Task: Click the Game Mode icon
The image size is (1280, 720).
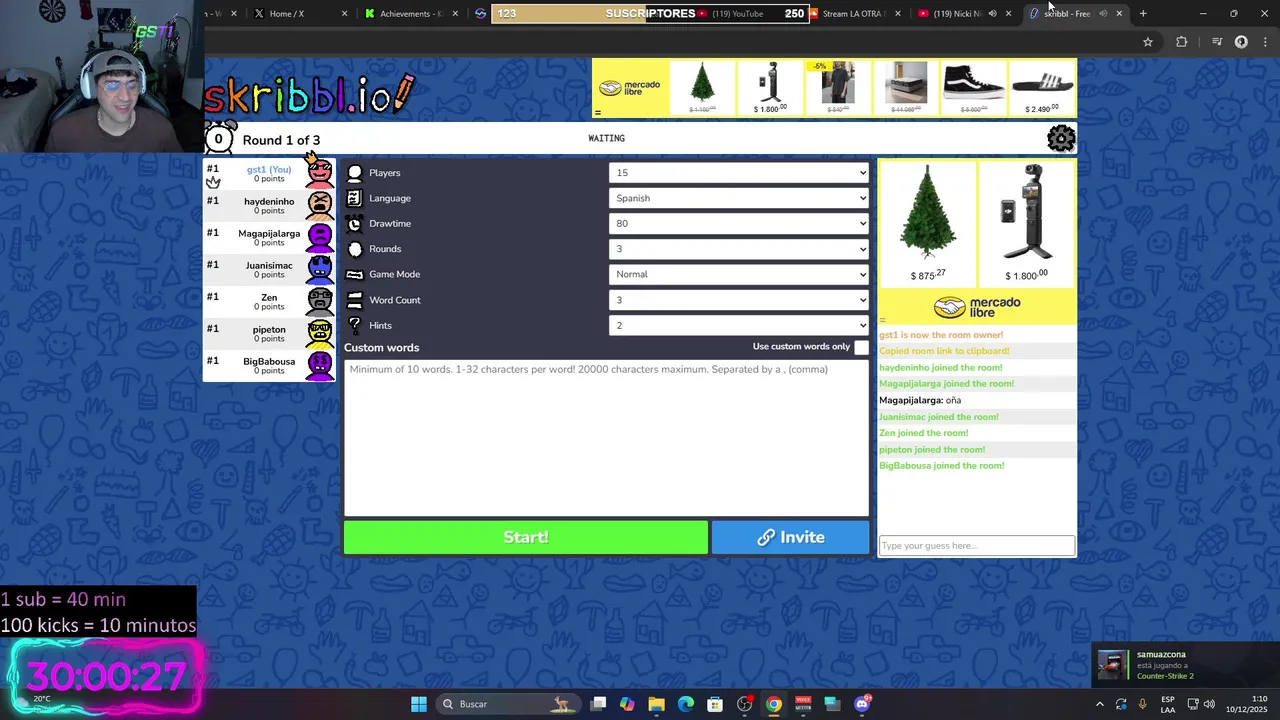Action: point(354,274)
